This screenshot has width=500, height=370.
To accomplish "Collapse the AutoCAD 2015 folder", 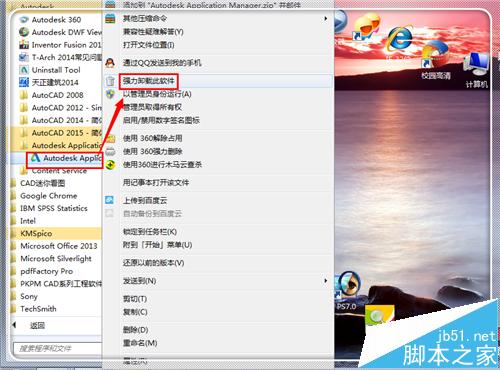I will click(x=60, y=133).
